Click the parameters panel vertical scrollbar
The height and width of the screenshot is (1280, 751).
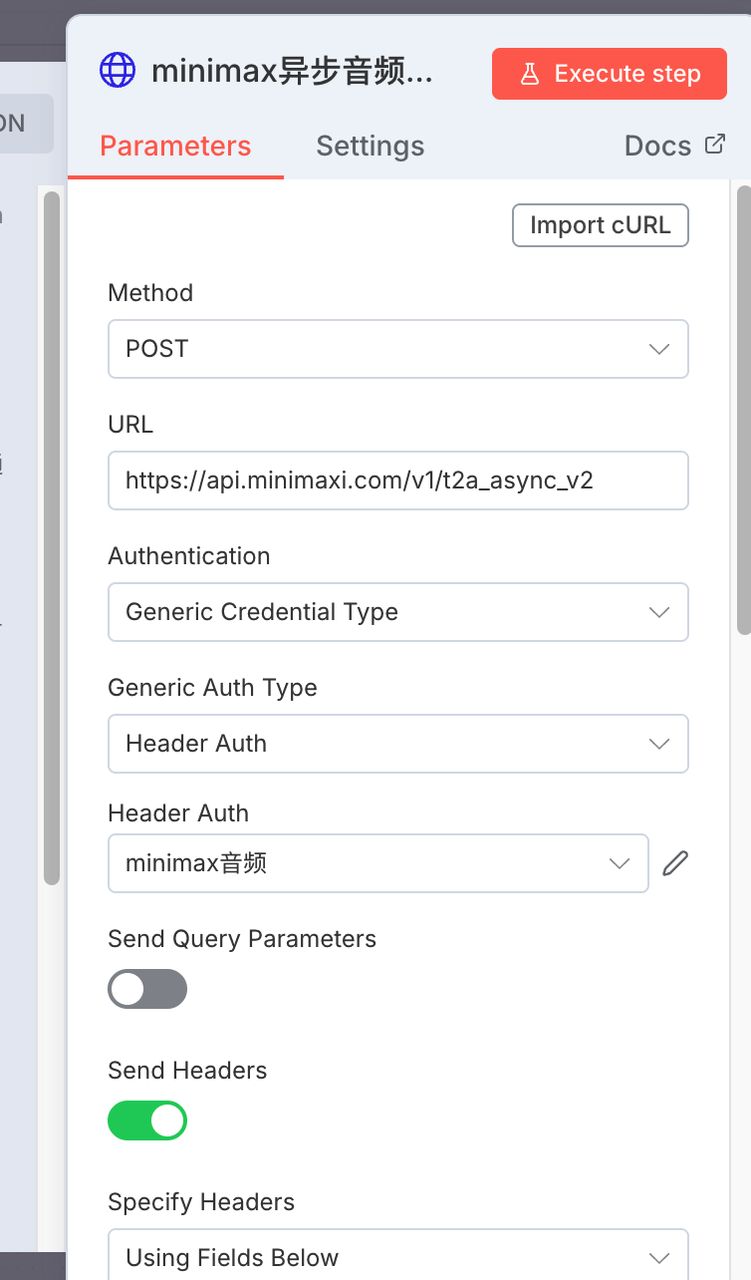743,410
